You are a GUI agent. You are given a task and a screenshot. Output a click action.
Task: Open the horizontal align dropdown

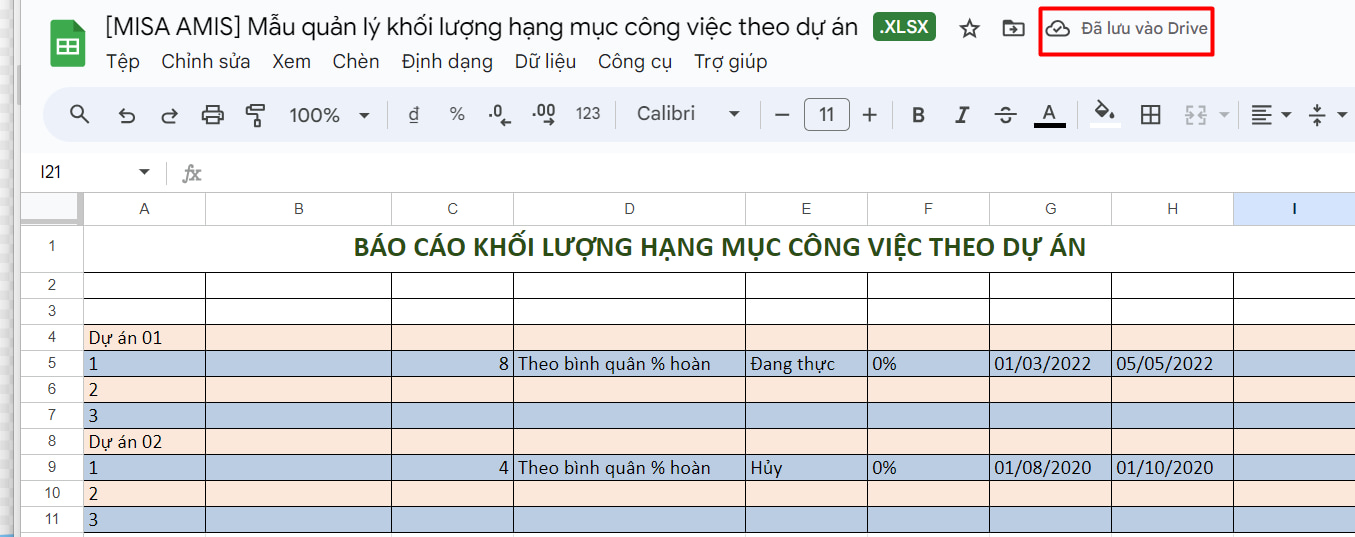tap(1271, 115)
